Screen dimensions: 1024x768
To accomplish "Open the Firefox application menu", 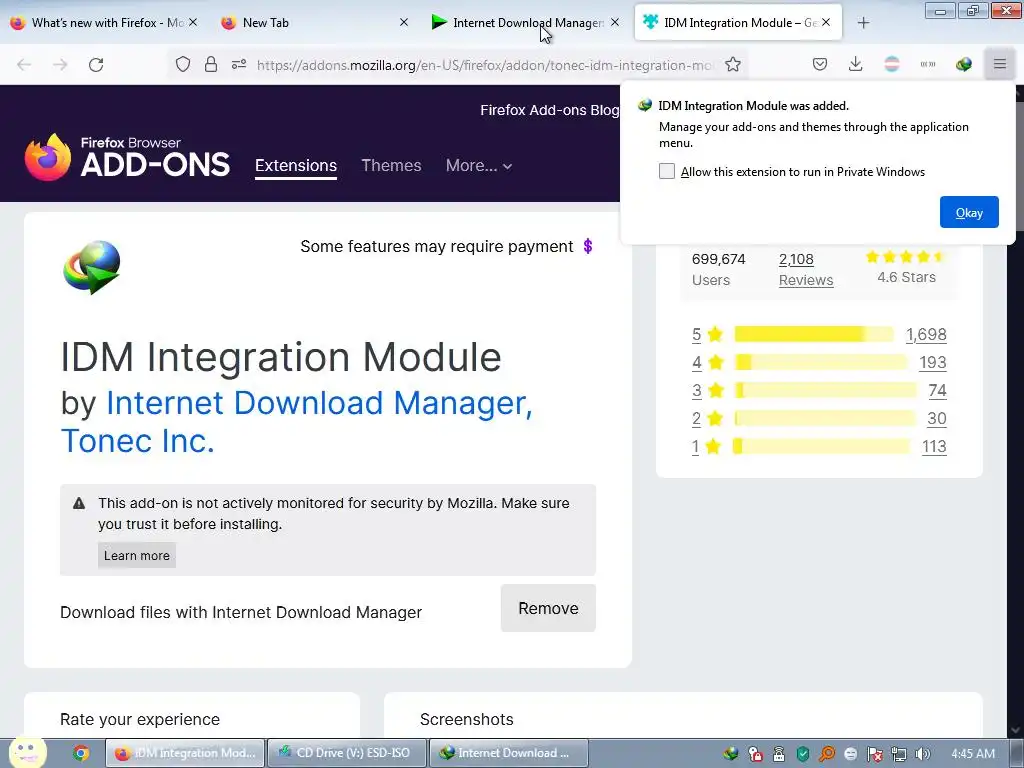I will [x=999, y=64].
